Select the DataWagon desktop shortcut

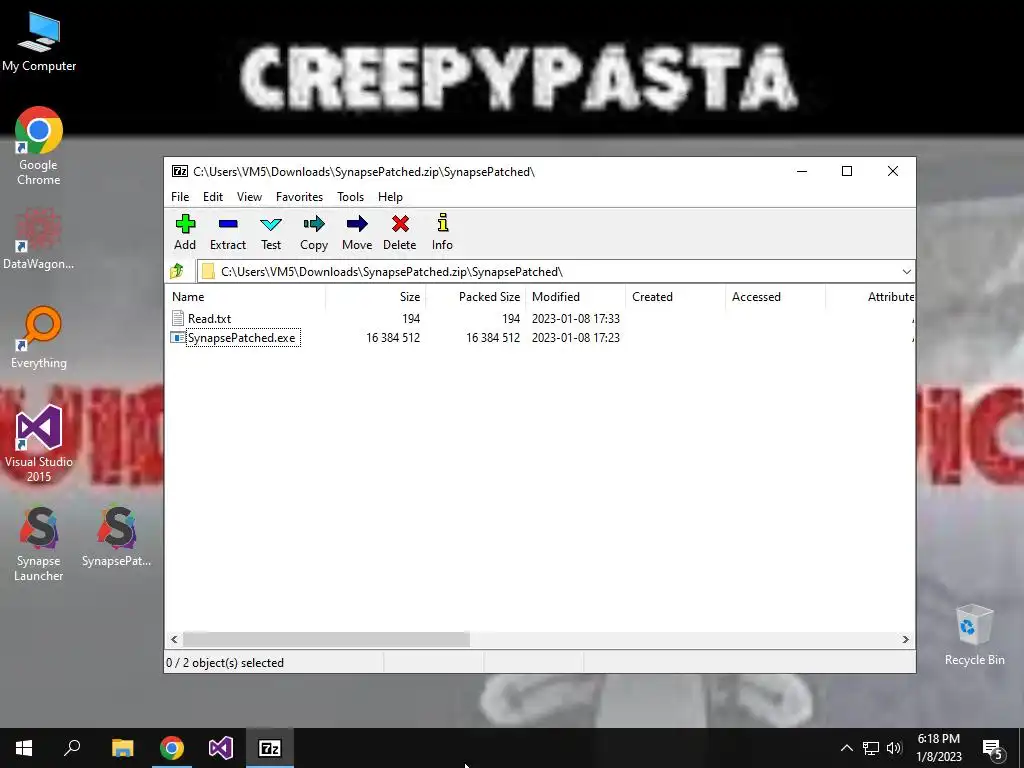click(39, 238)
